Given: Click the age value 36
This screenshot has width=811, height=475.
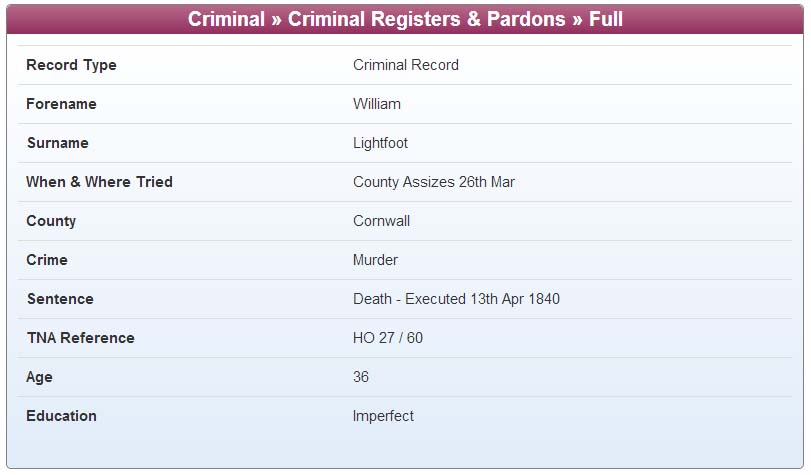Looking at the screenshot, I should click(361, 377).
